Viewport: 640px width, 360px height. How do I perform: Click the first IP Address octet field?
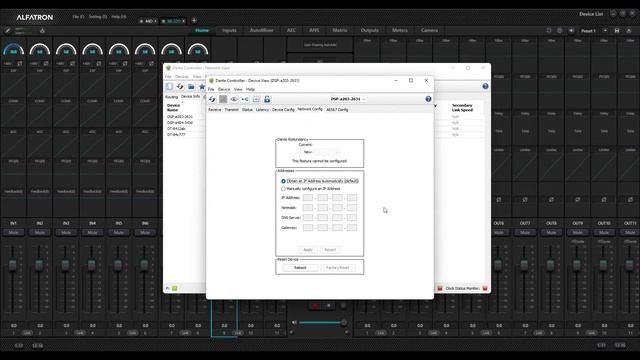click(x=308, y=198)
